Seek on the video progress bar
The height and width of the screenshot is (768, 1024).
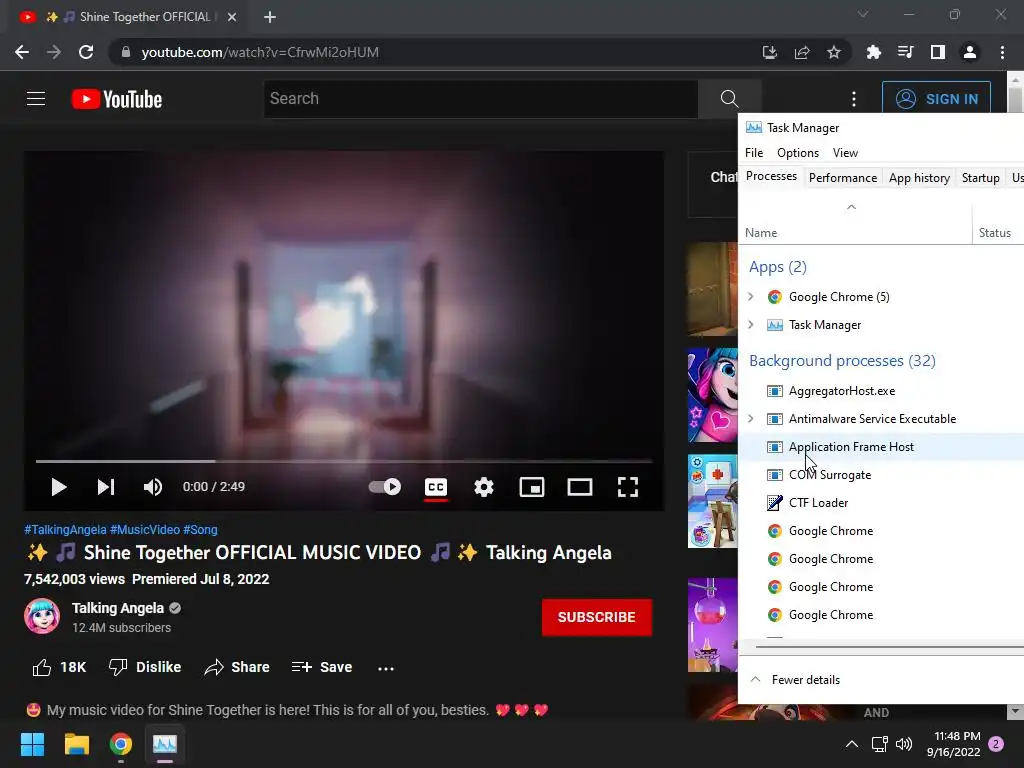pos(344,461)
